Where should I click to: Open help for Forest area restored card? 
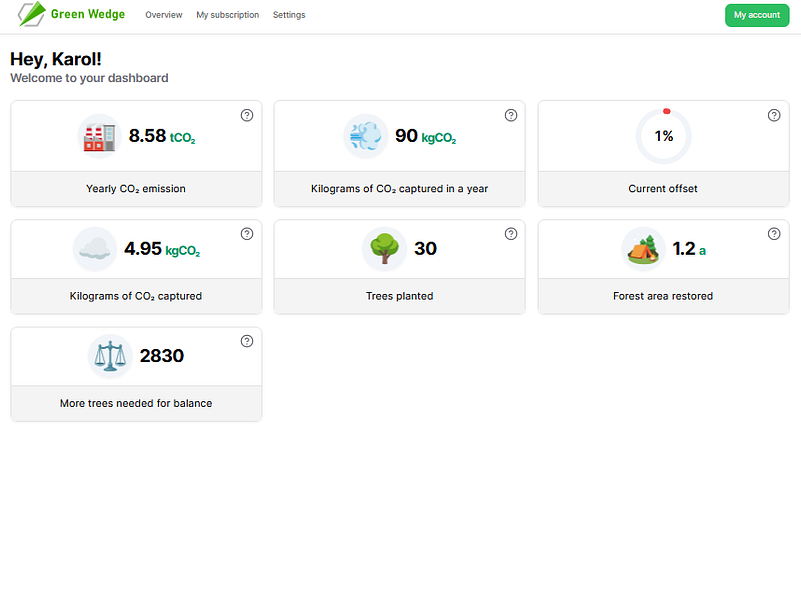(x=774, y=234)
